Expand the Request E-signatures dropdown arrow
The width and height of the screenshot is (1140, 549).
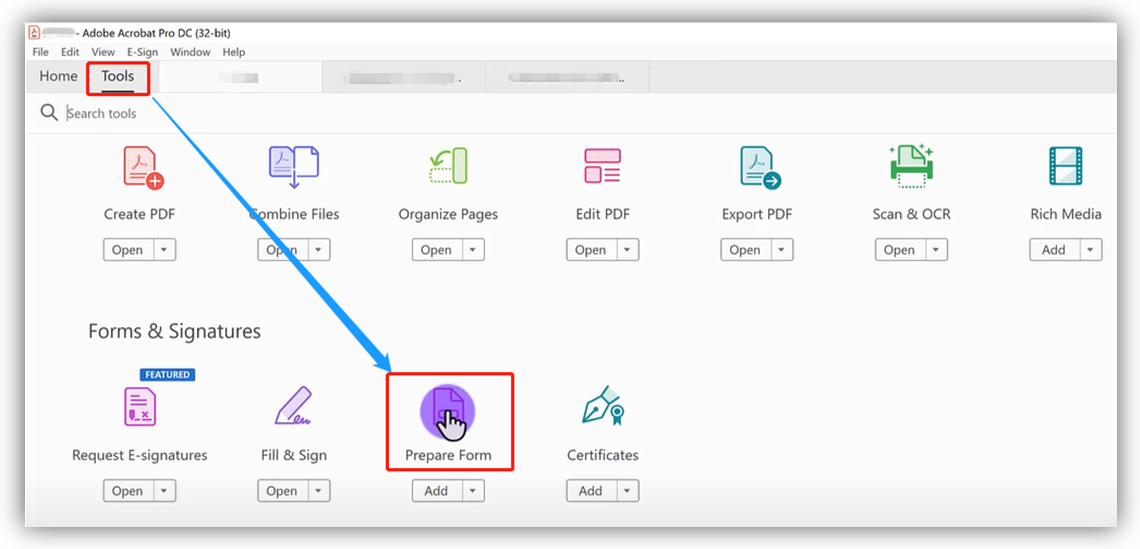[x=164, y=491]
